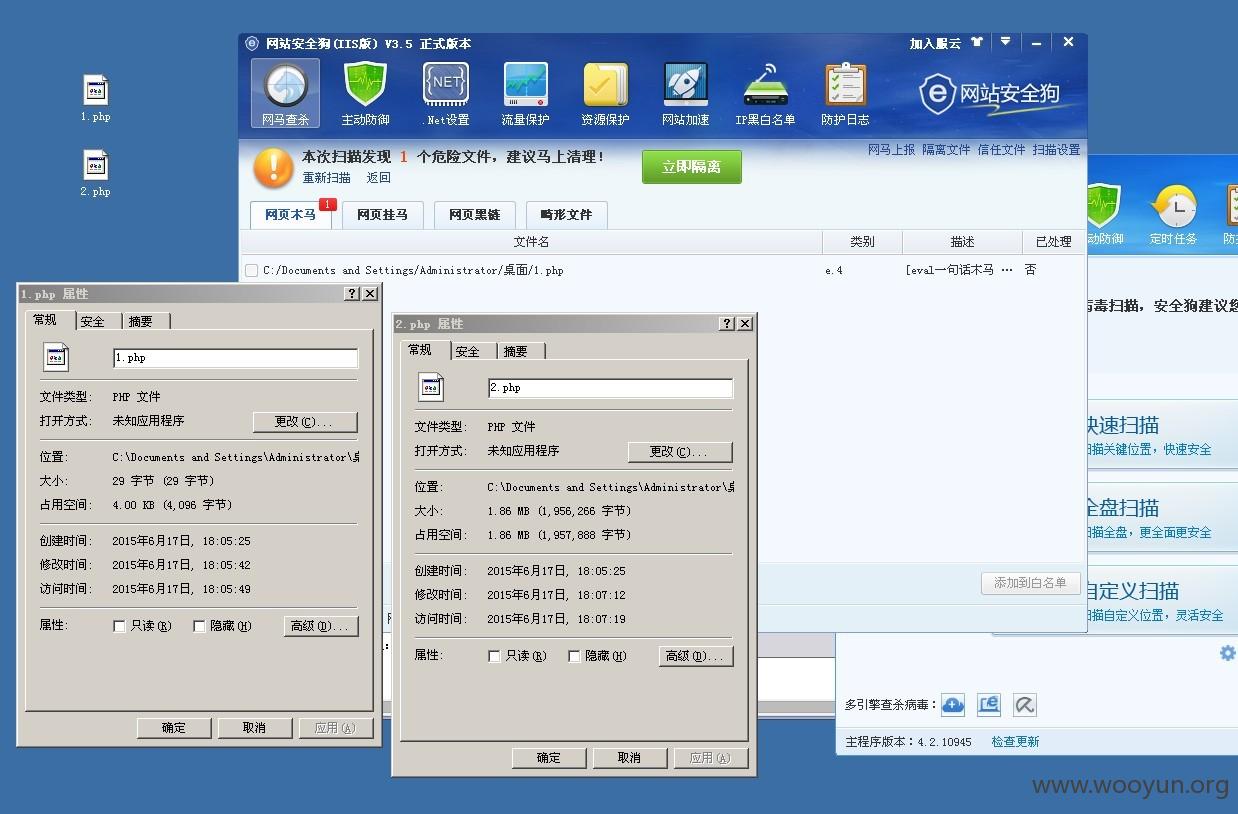Switch to the 畸形文件 tab
Image resolution: width=1238 pixels, height=814 pixels.
pos(566,214)
